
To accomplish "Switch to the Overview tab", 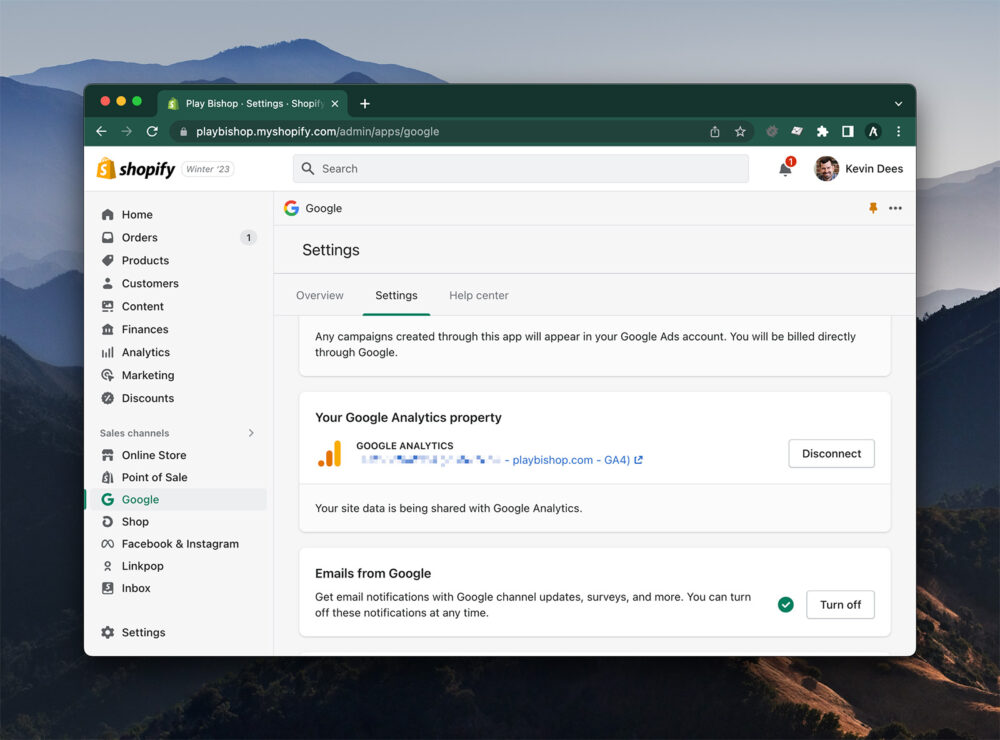I will click(x=319, y=295).
